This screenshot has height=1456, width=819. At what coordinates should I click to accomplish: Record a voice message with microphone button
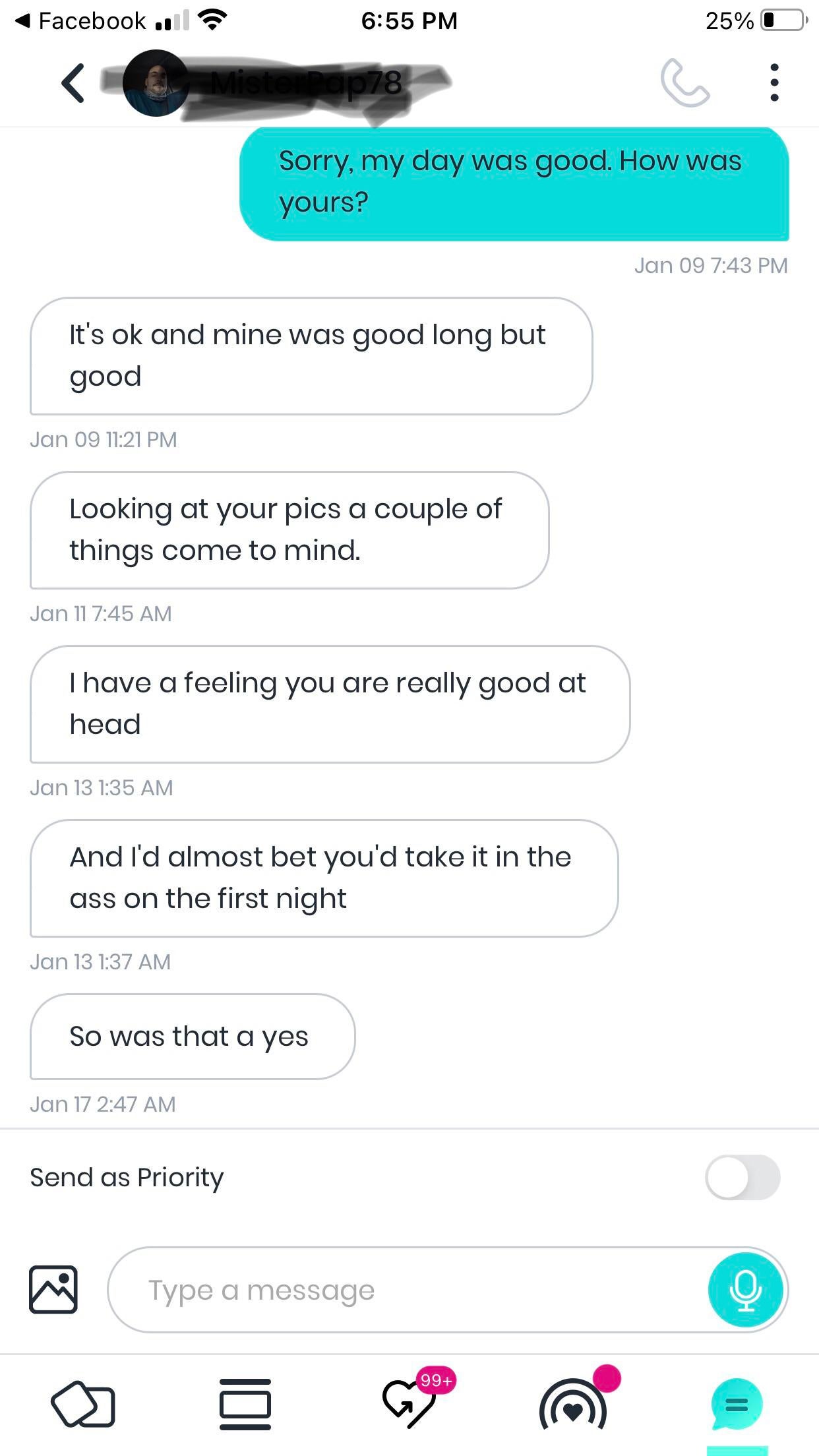745,1290
